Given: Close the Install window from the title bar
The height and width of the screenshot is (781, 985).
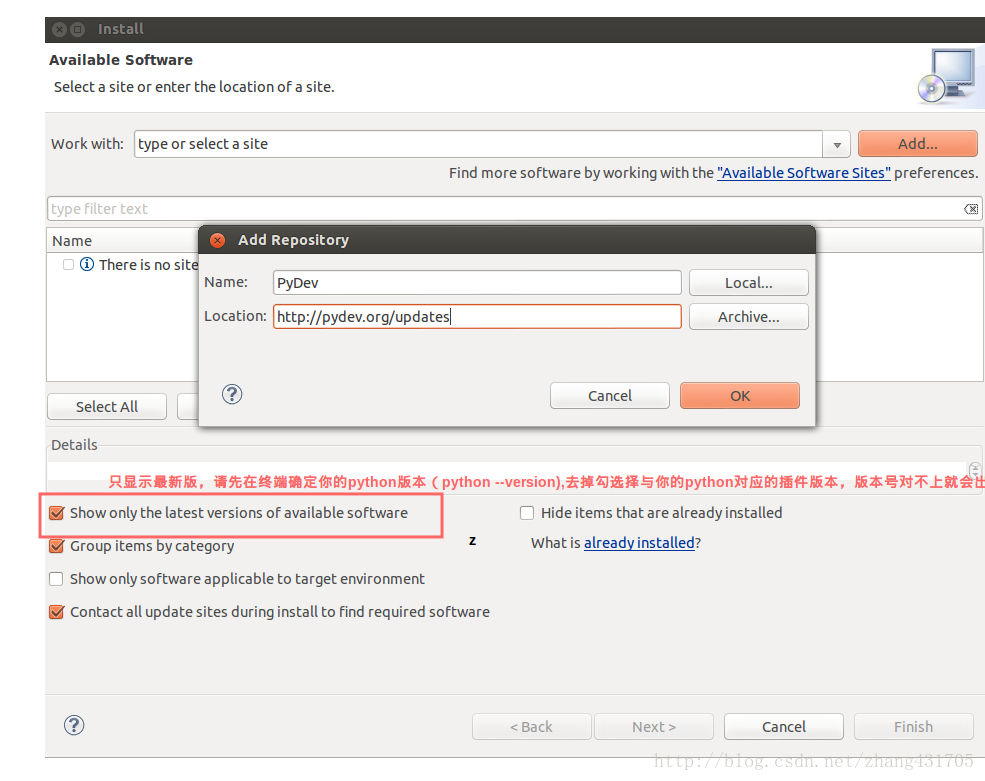Looking at the screenshot, I should [60, 29].
